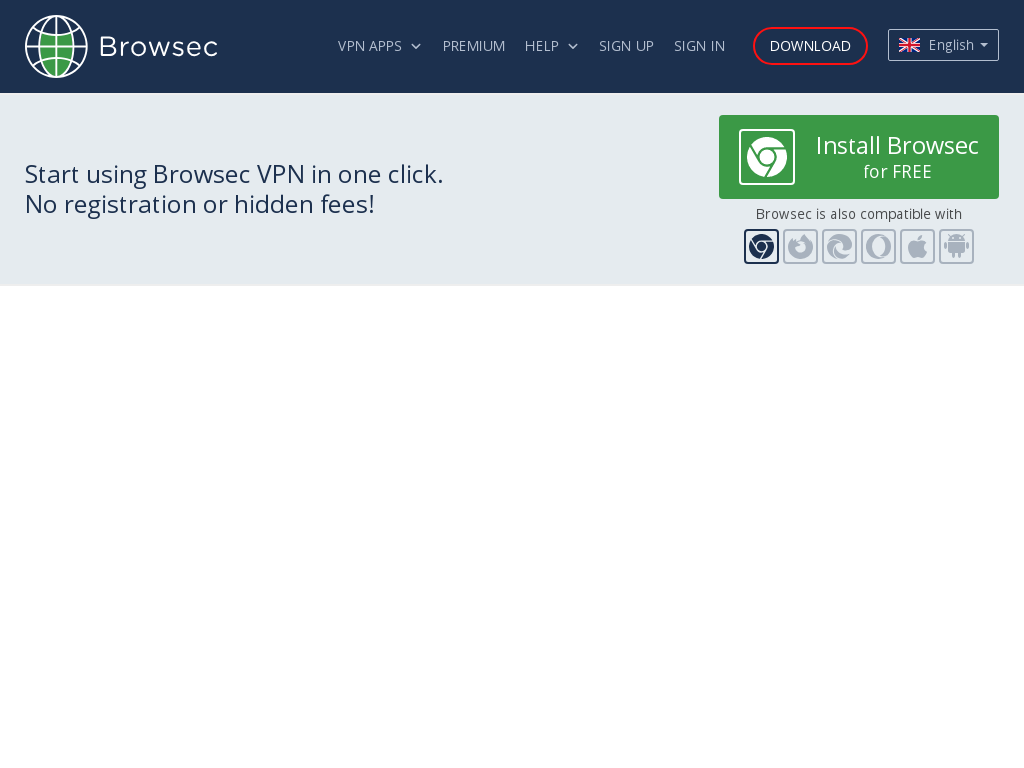
Task: Expand the VPN APPS menu
Action: 379,46
